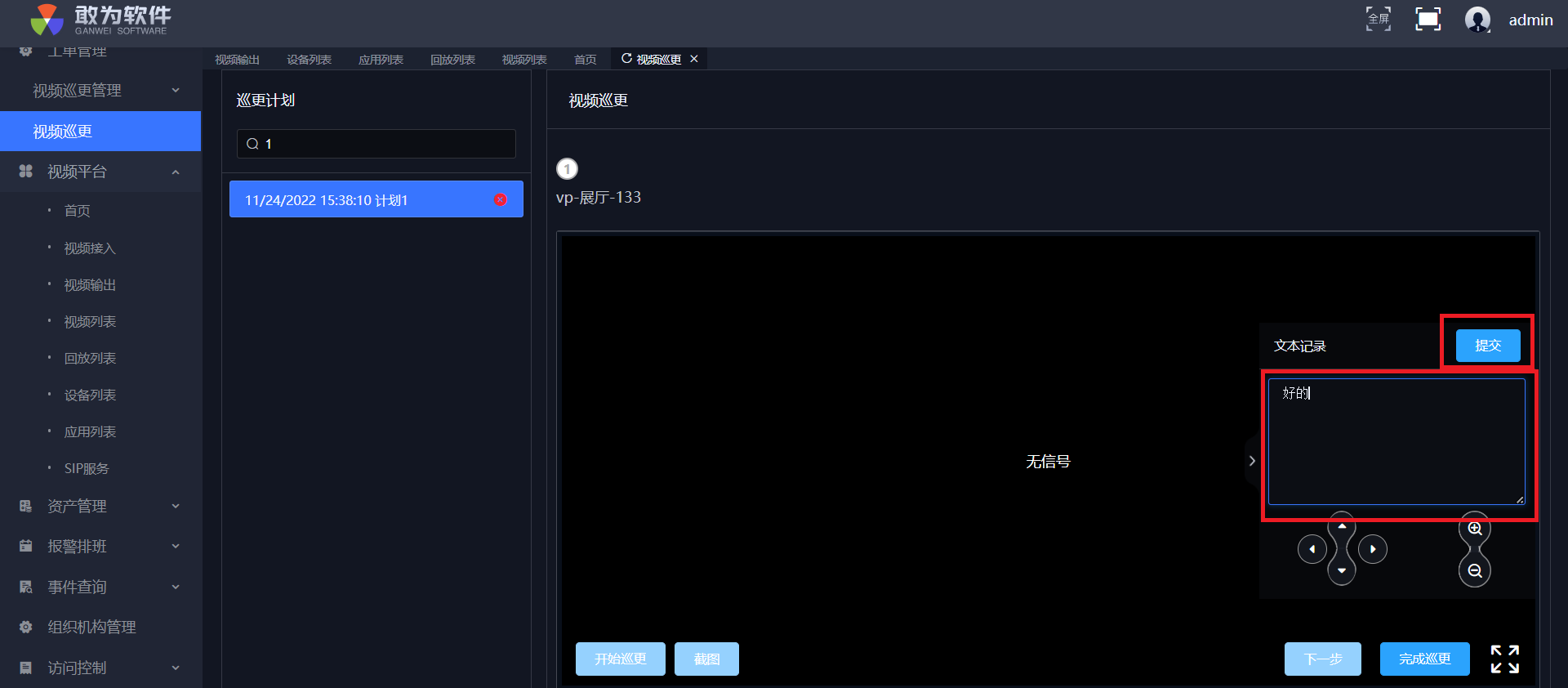
Task: Switch to the 应用列表 tab
Action: point(381,60)
